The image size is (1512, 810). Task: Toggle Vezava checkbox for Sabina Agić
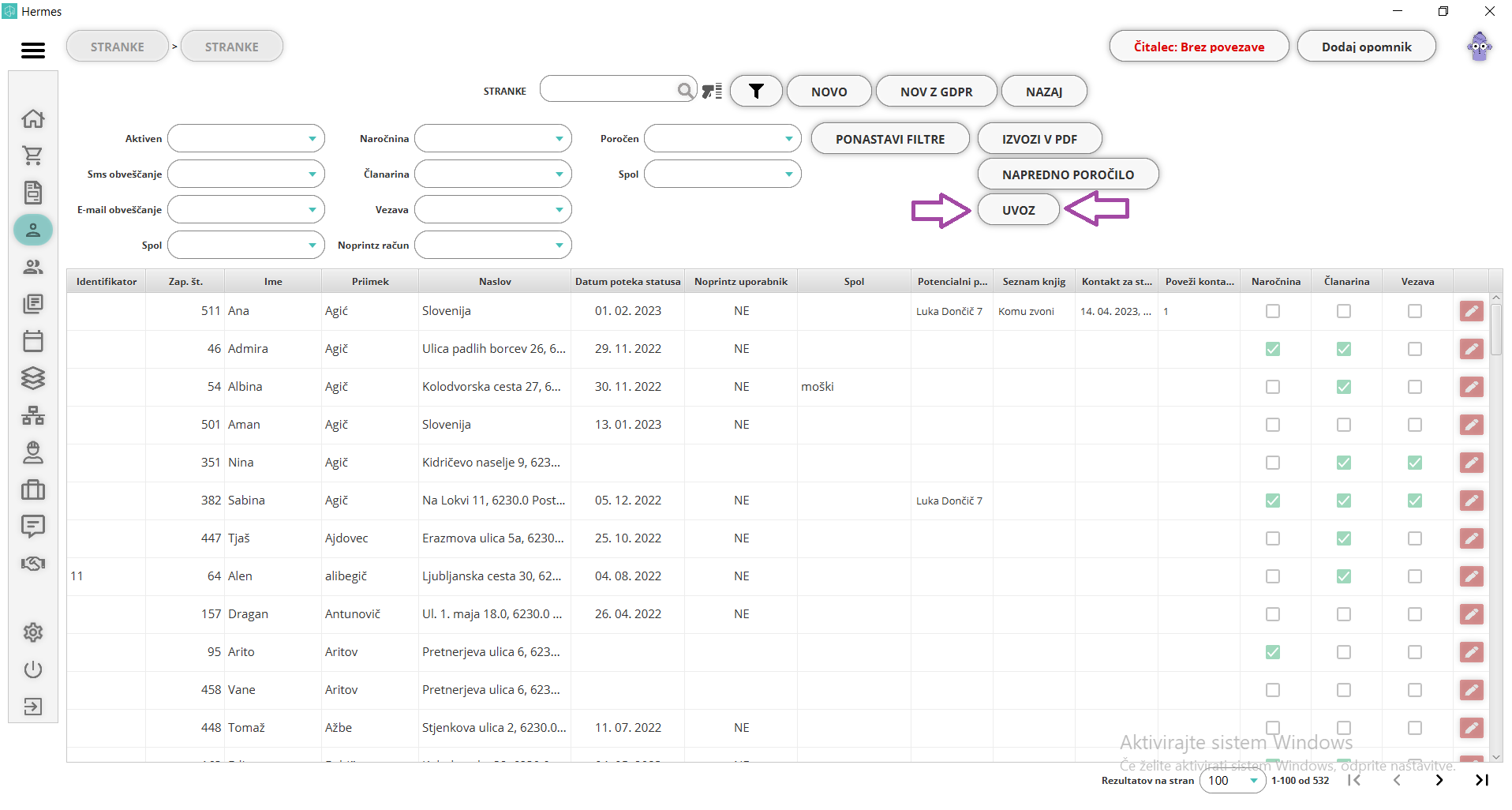[x=1415, y=501]
